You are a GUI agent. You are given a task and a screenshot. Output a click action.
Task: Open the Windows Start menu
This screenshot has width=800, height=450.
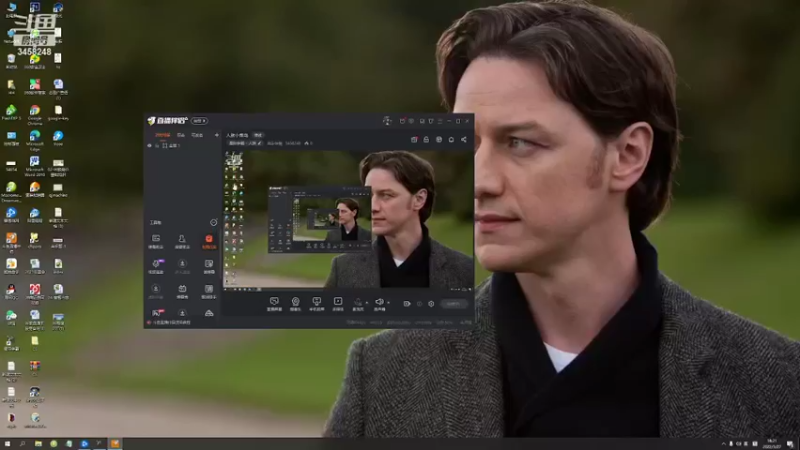7,444
